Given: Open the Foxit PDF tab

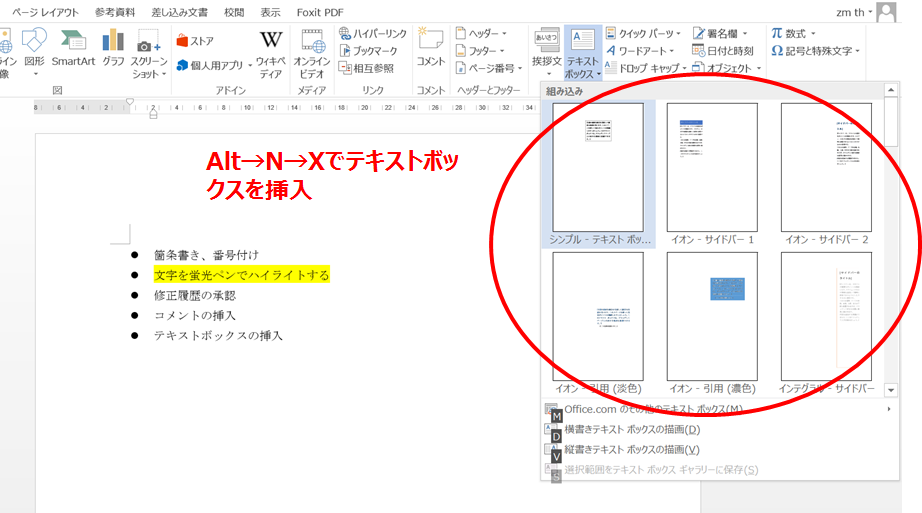Looking at the screenshot, I should coord(320,12).
